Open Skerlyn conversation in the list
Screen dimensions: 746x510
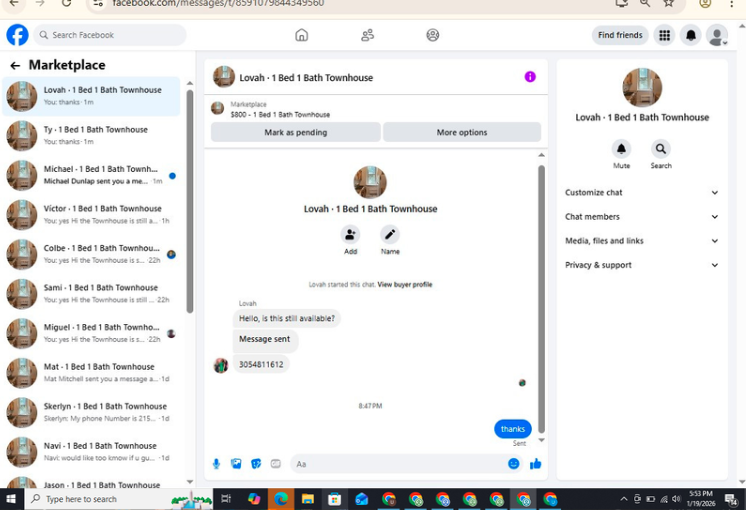tap(91, 412)
